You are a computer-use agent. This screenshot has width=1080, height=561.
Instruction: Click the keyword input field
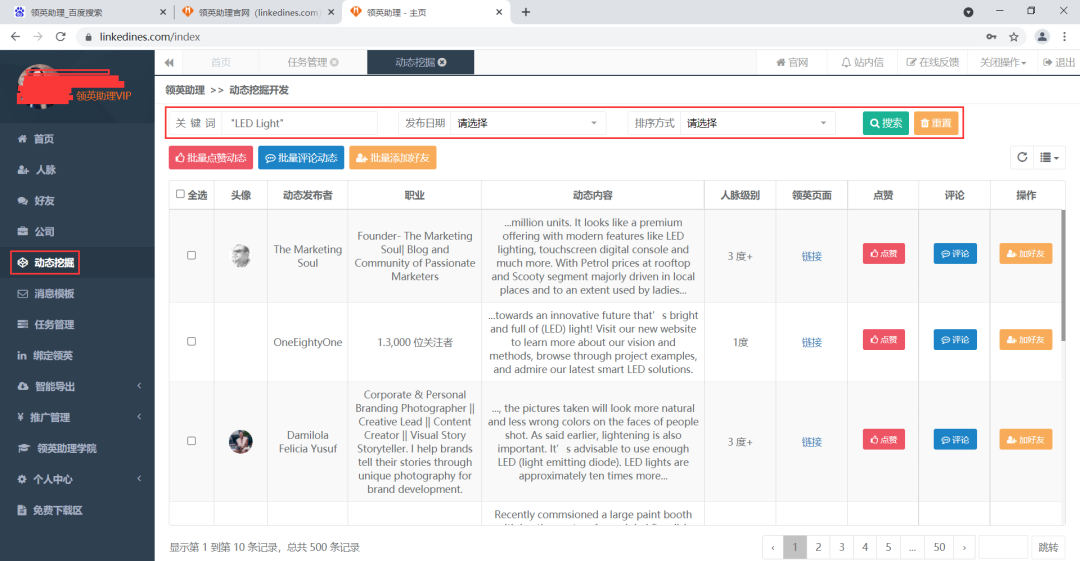(300, 123)
